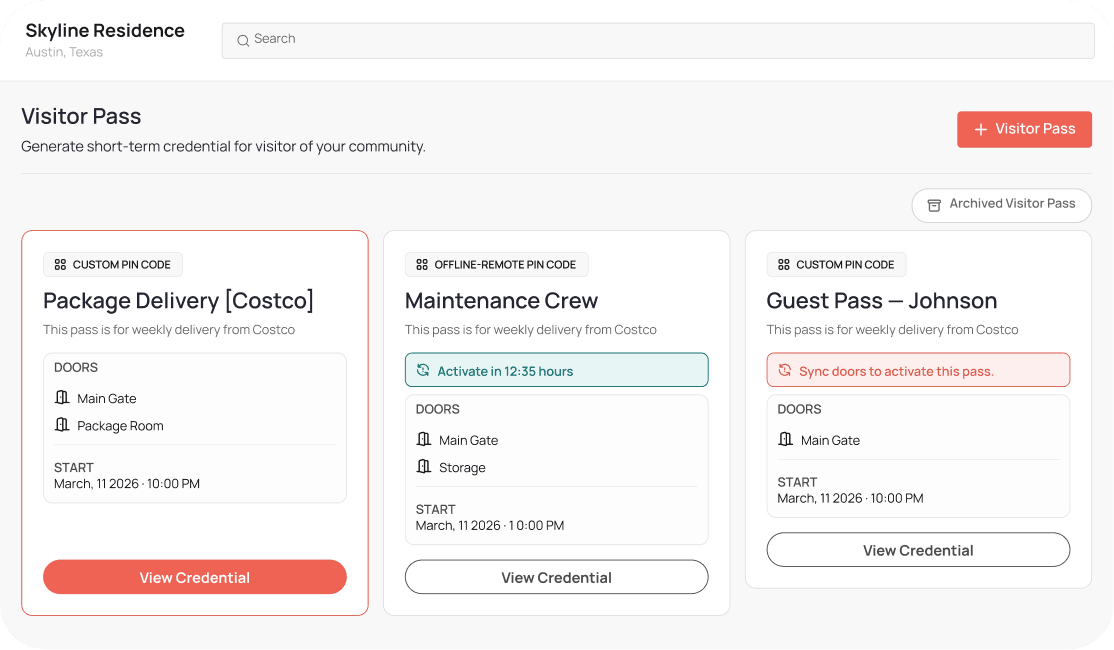Click start date in Maintenance Crew card
This screenshot has width=1114, height=650.
[x=490, y=526]
